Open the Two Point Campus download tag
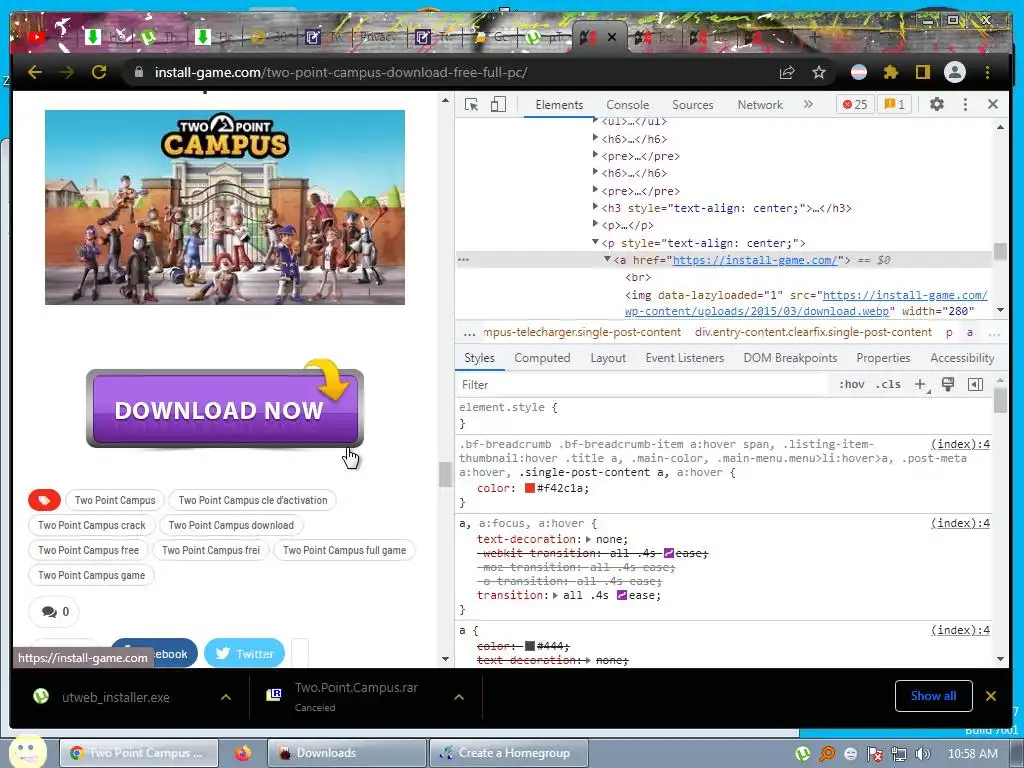 pyautogui.click(x=231, y=525)
